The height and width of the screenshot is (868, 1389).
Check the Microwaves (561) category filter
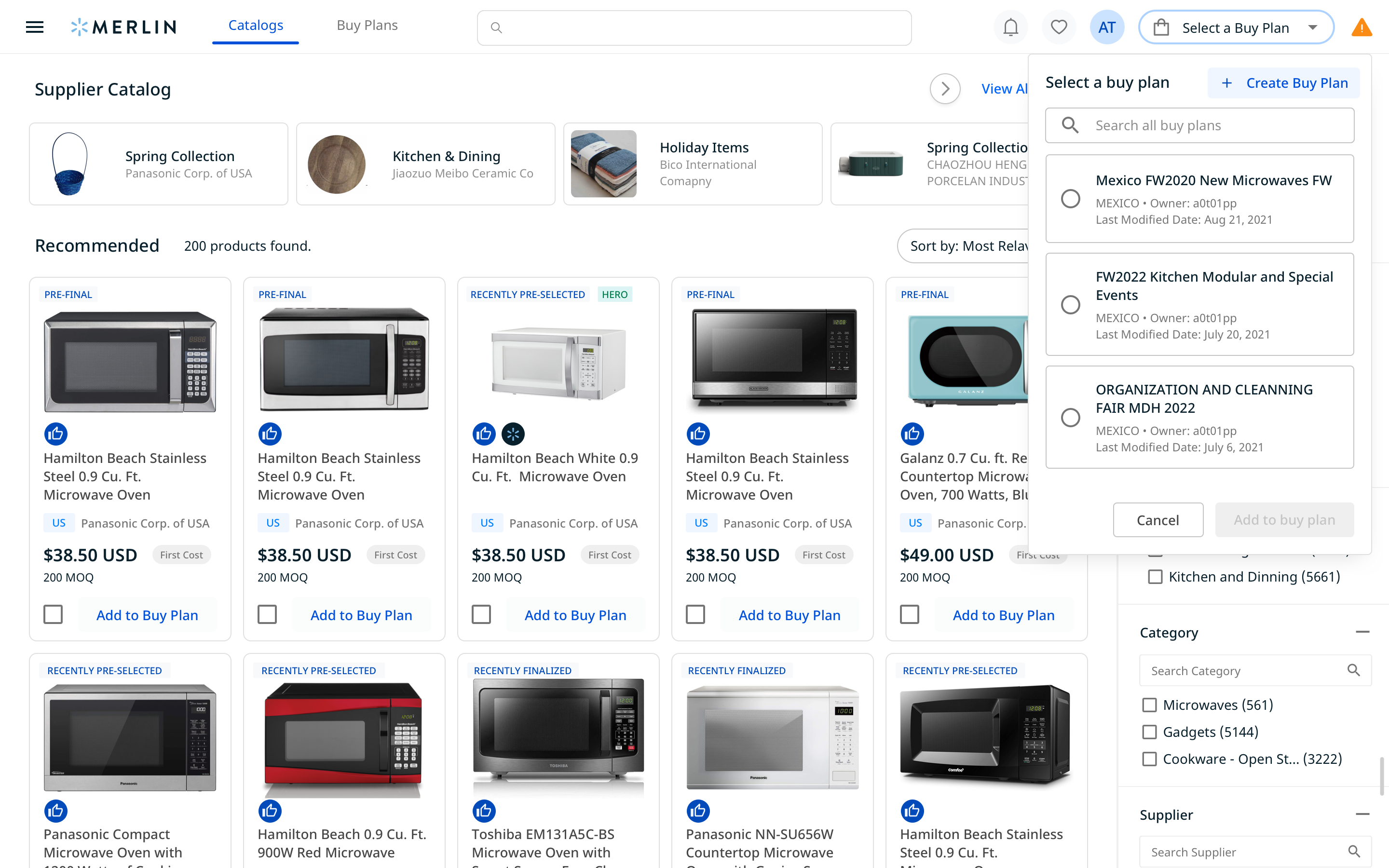pyautogui.click(x=1149, y=705)
